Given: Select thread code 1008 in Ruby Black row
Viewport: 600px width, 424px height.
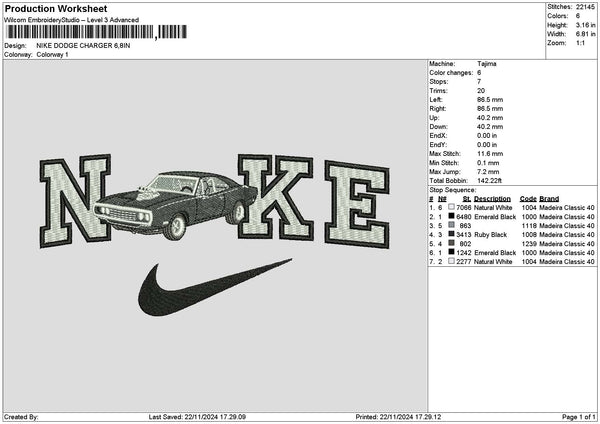Looking at the screenshot, I should pos(529,235).
